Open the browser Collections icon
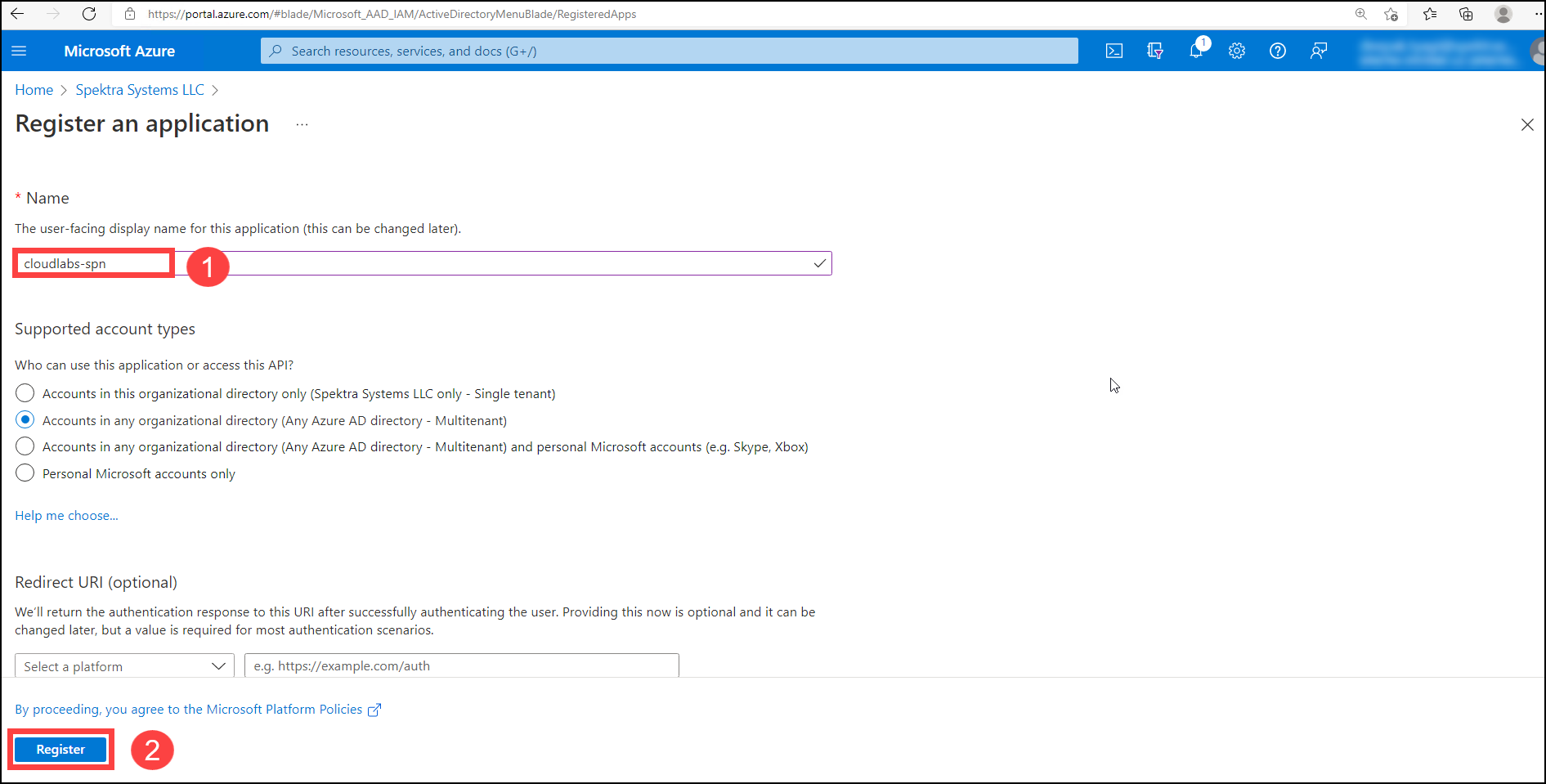Viewport: 1546px width, 784px height. pos(1466,14)
